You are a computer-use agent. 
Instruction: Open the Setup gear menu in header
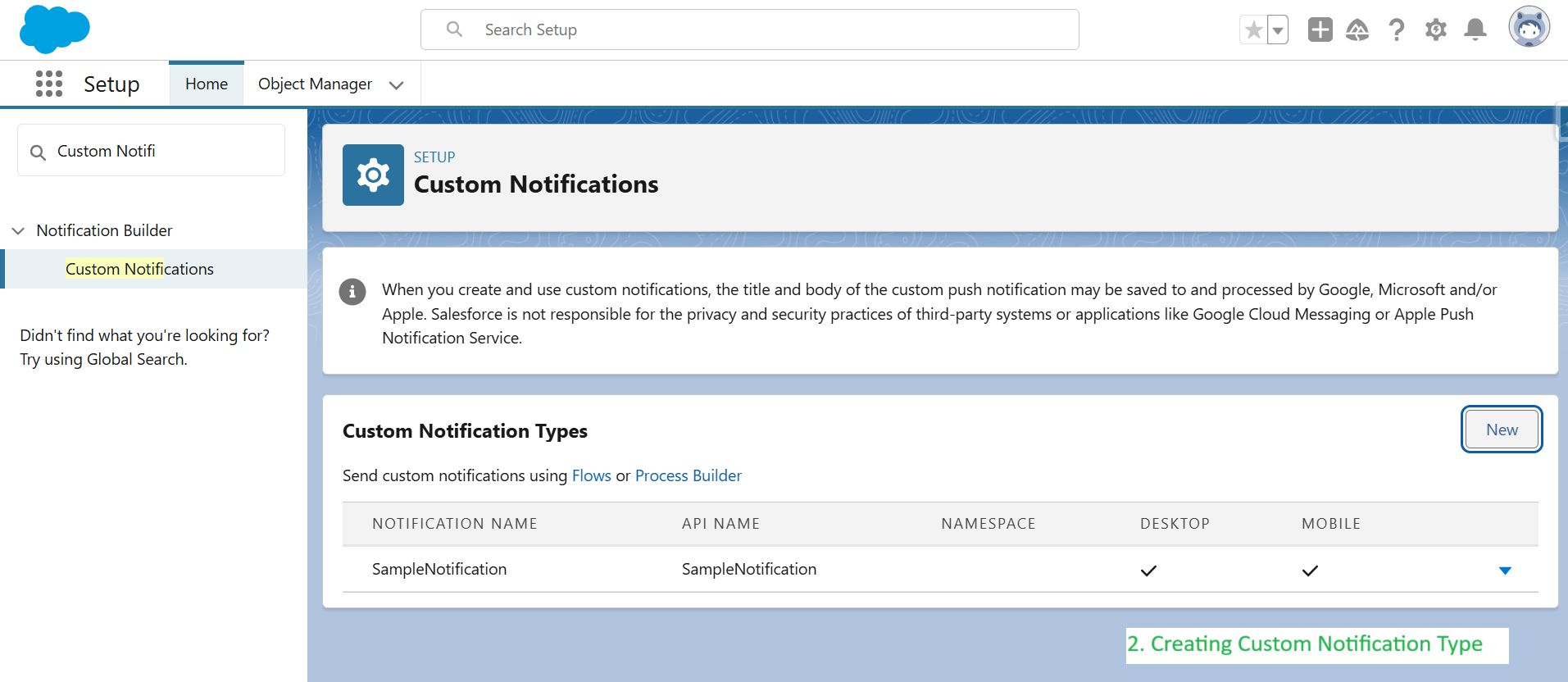(1436, 30)
